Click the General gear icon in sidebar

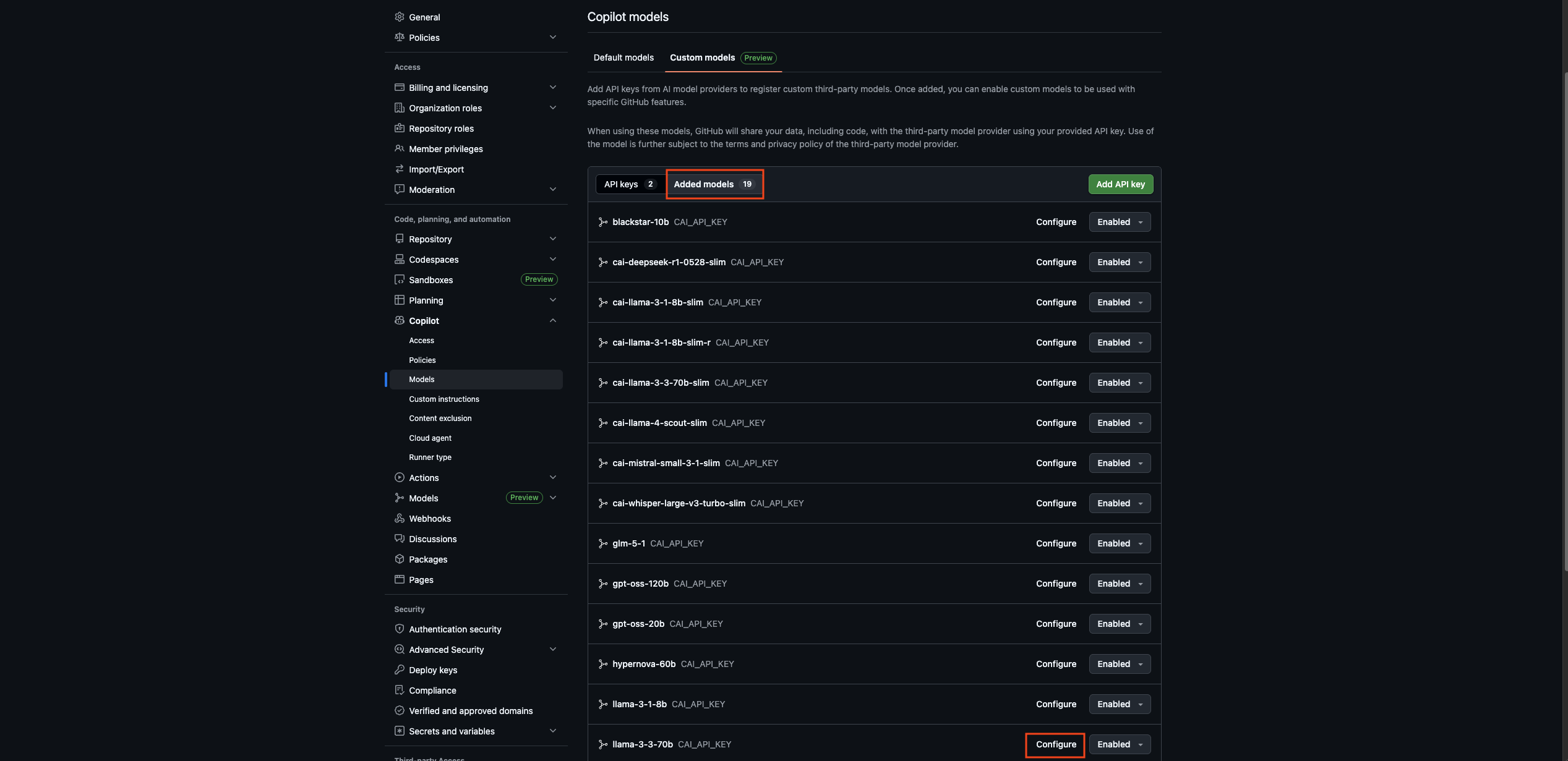pyautogui.click(x=400, y=17)
